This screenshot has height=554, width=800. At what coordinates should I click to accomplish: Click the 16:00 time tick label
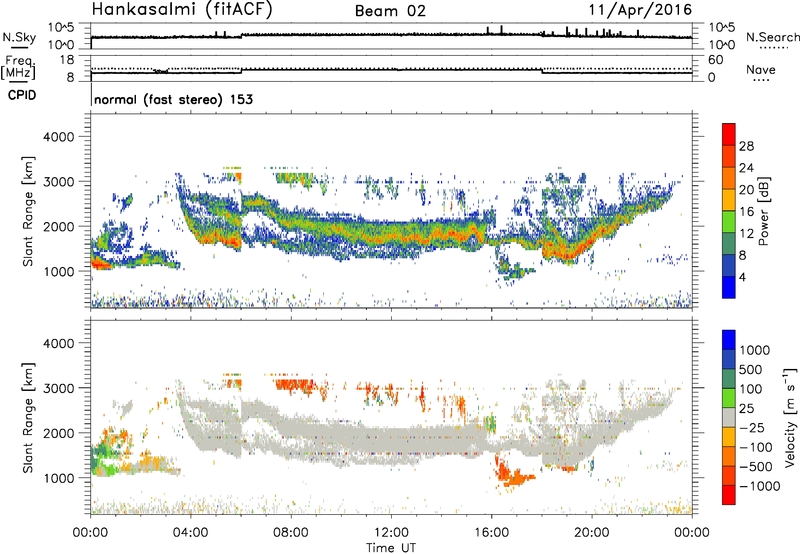point(491,533)
